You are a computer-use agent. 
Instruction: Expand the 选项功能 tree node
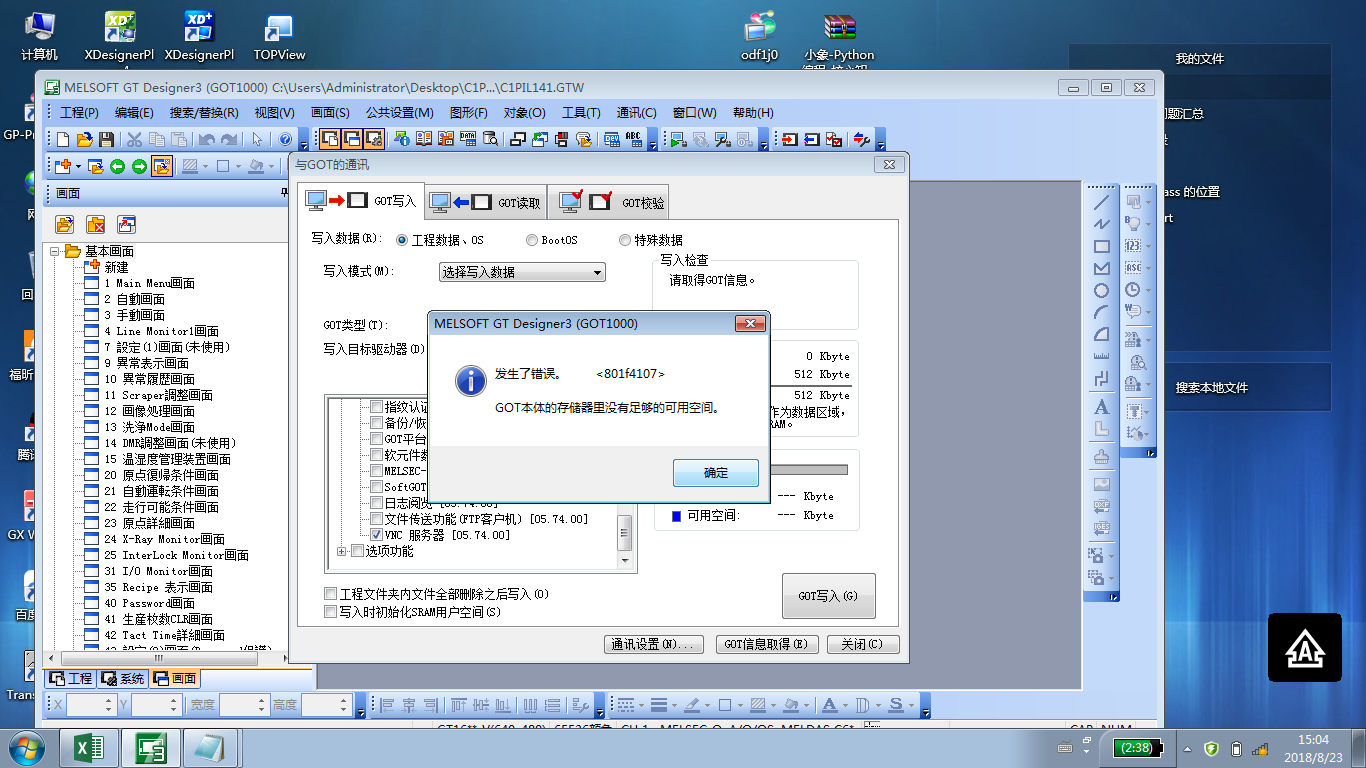pyautogui.click(x=342, y=551)
